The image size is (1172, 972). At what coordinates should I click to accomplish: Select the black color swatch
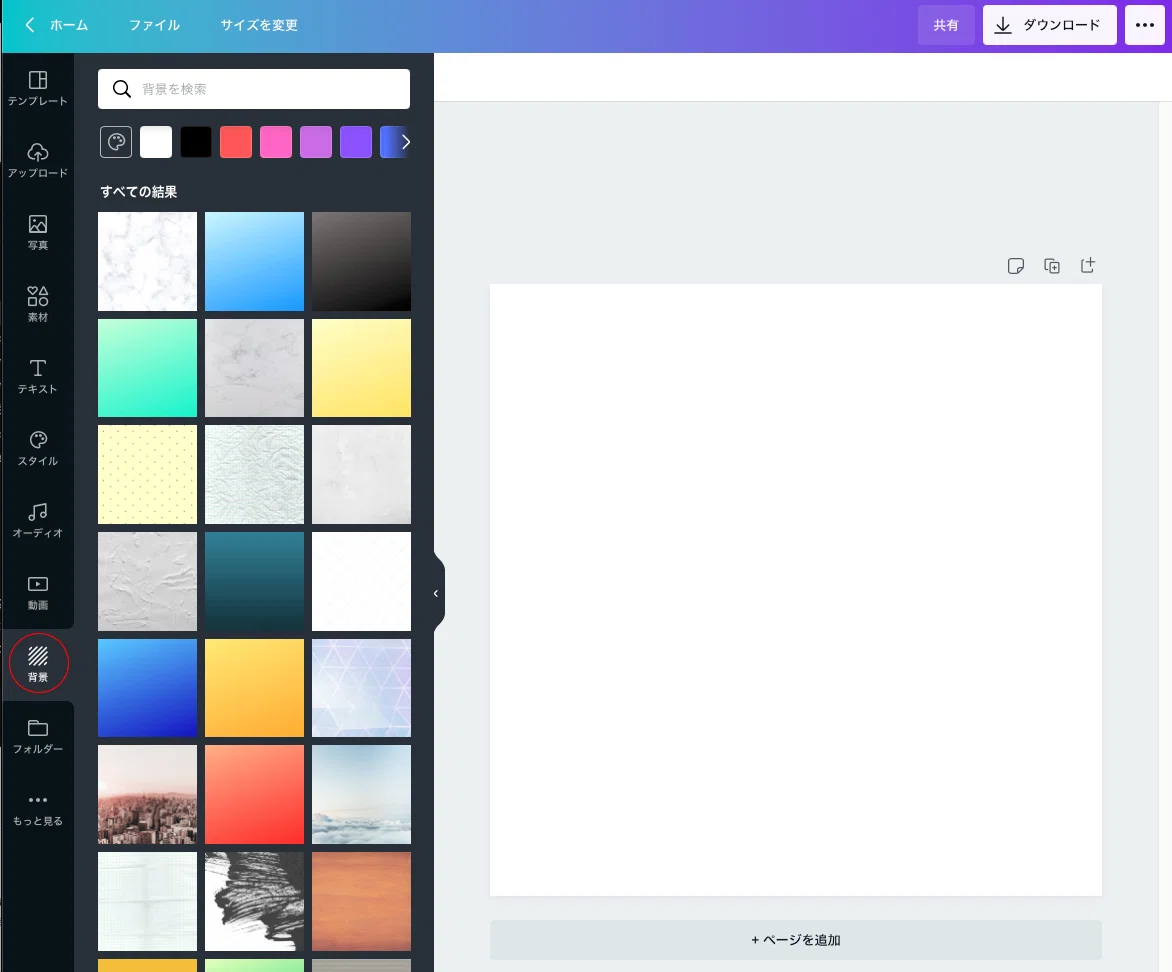[196, 142]
